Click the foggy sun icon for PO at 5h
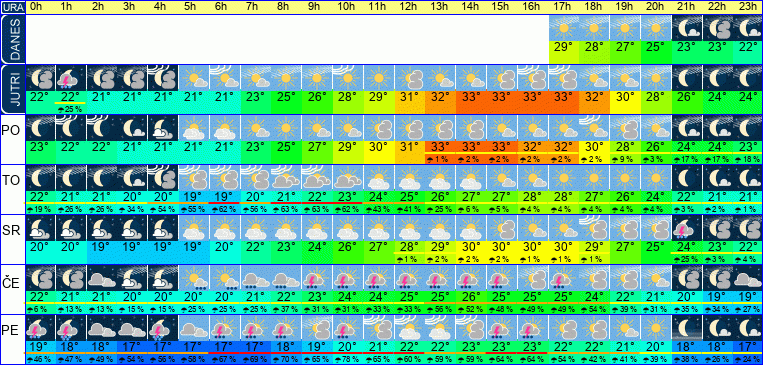763x365 pixels. click(194, 128)
